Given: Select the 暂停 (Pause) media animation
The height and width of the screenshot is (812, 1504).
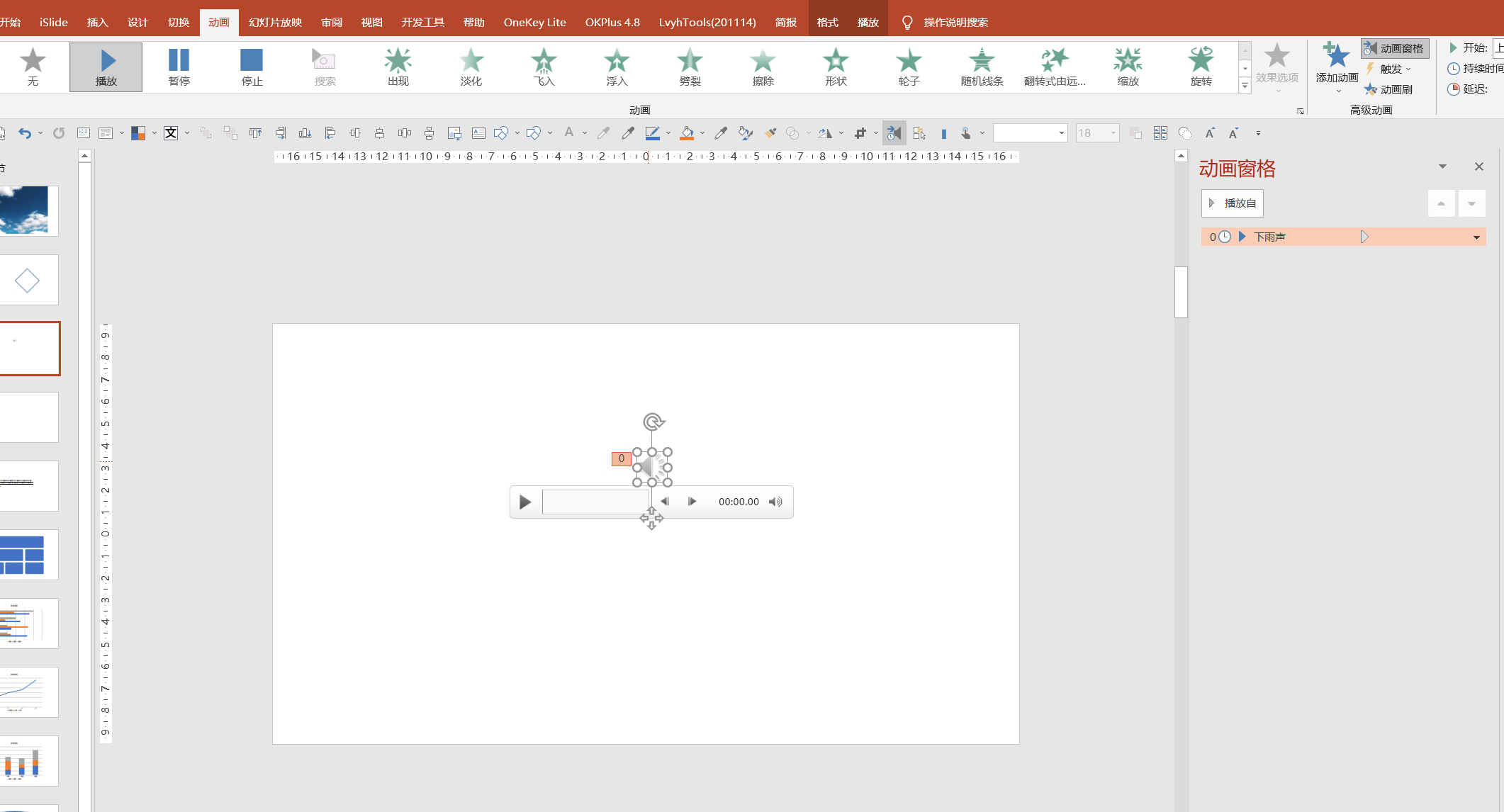Looking at the screenshot, I should coord(179,67).
